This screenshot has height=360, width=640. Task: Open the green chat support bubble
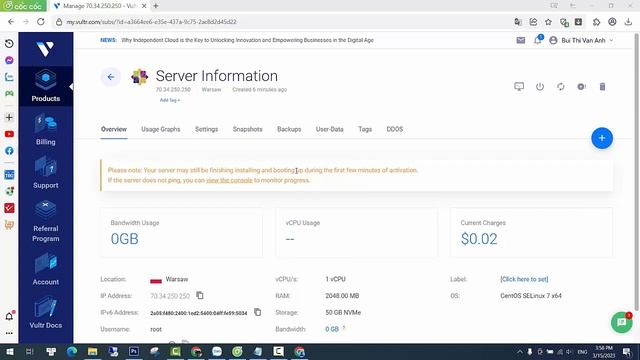621,322
